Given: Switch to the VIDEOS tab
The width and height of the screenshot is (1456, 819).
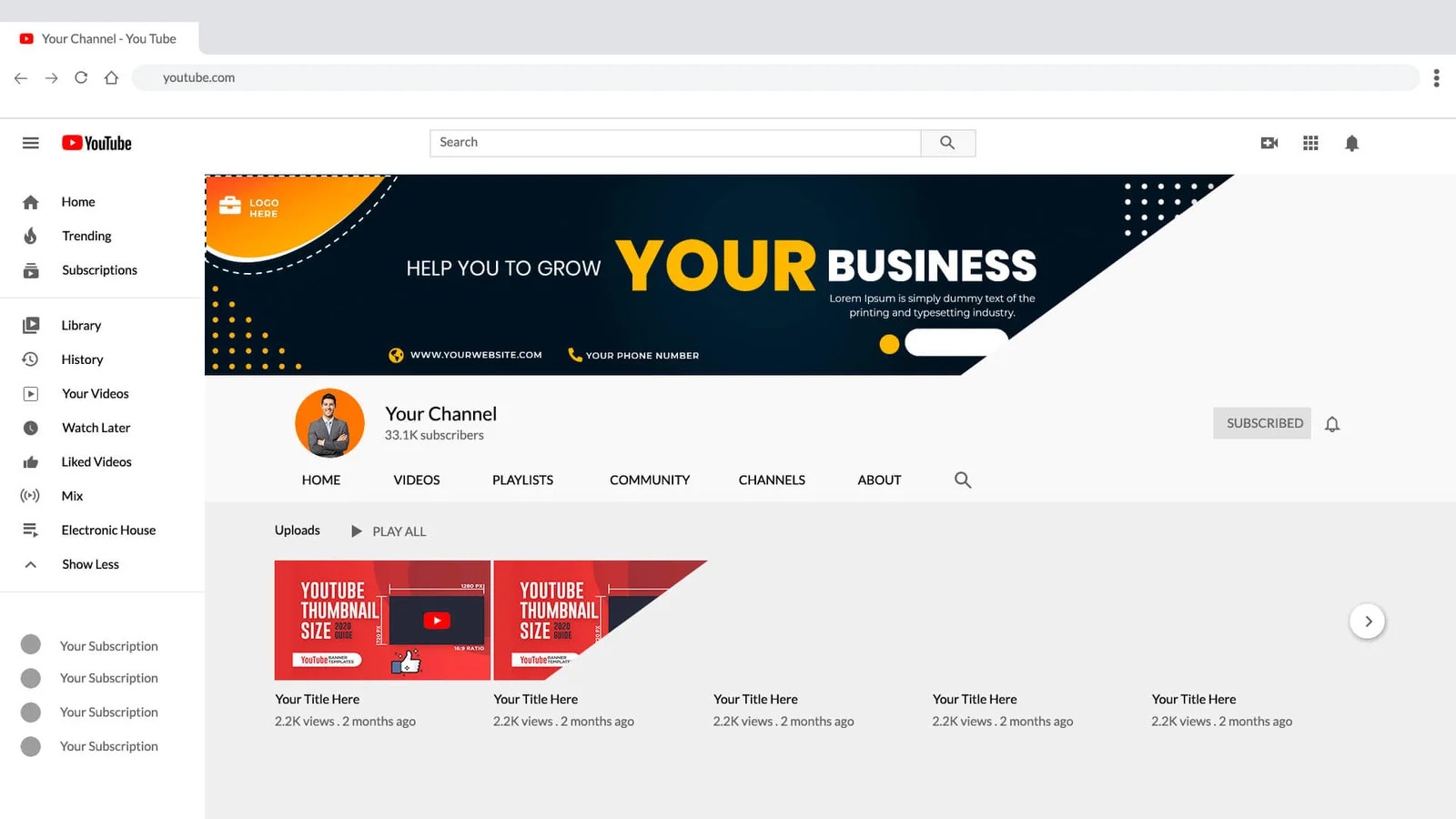Looking at the screenshot, I should 416,480.
